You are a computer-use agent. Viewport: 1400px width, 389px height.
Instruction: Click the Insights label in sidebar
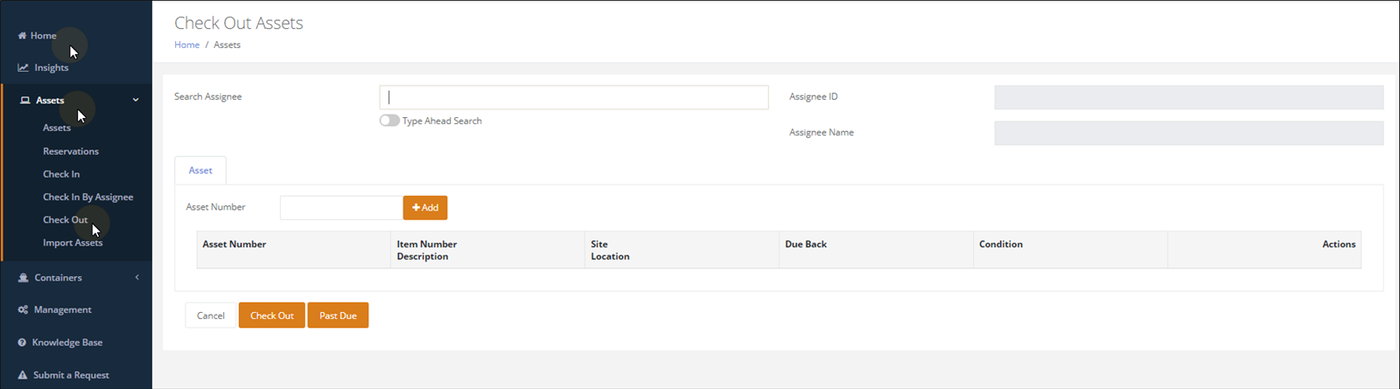51,68
